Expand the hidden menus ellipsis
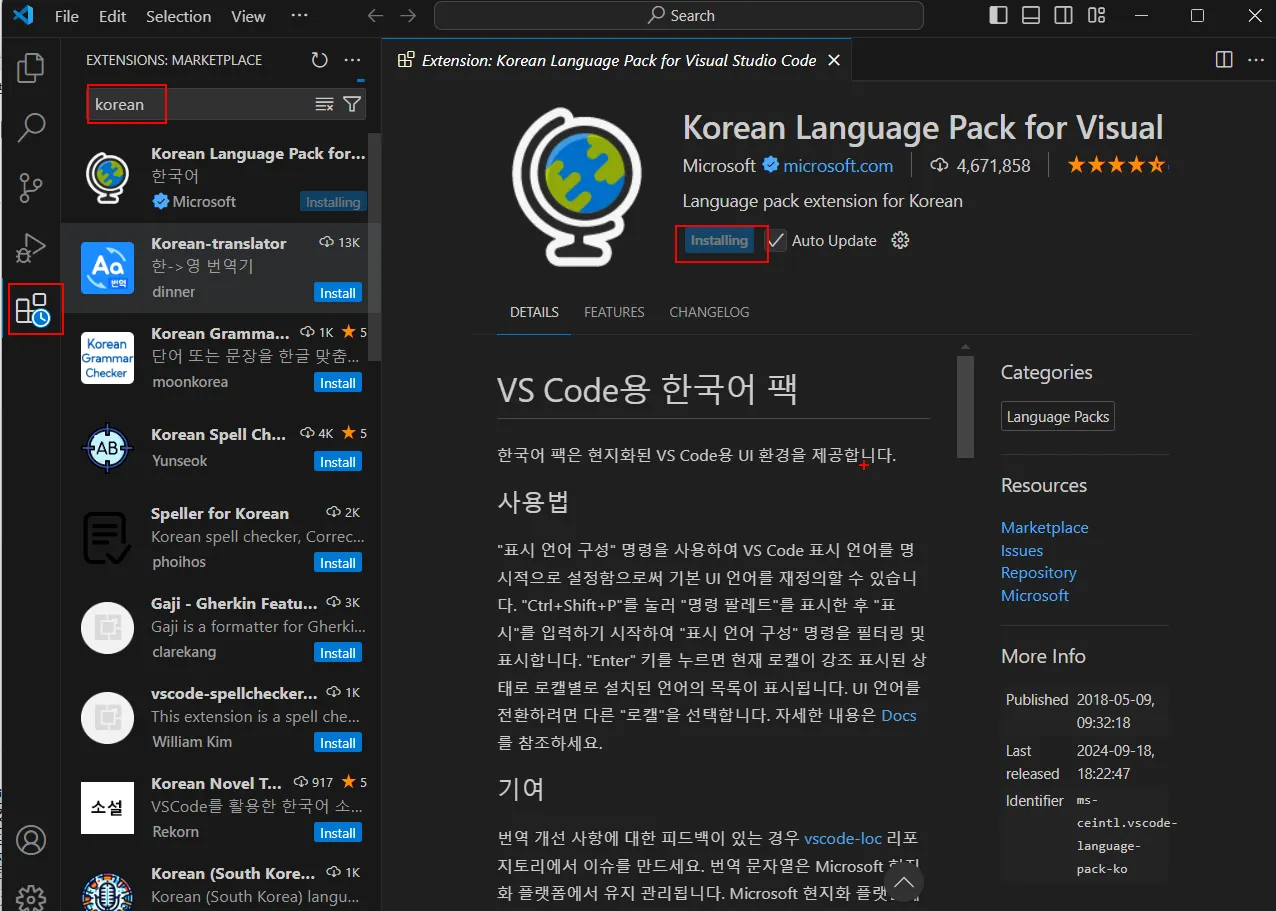This screenshot has width=1276, height=911. [x=299, y=16]
